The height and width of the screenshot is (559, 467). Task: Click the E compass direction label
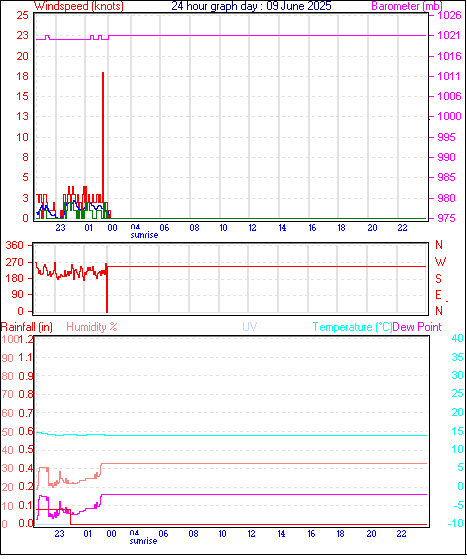tap(438, 295)
